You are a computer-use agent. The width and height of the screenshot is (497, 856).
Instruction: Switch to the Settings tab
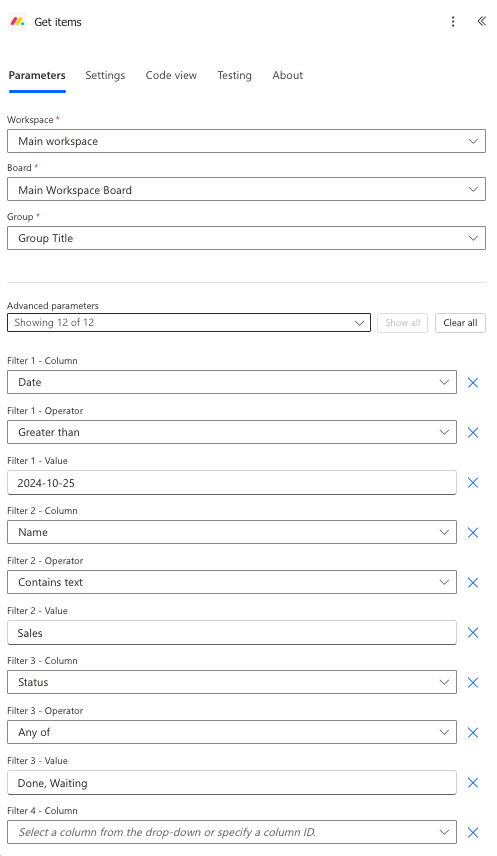click(x=105, y=75)
